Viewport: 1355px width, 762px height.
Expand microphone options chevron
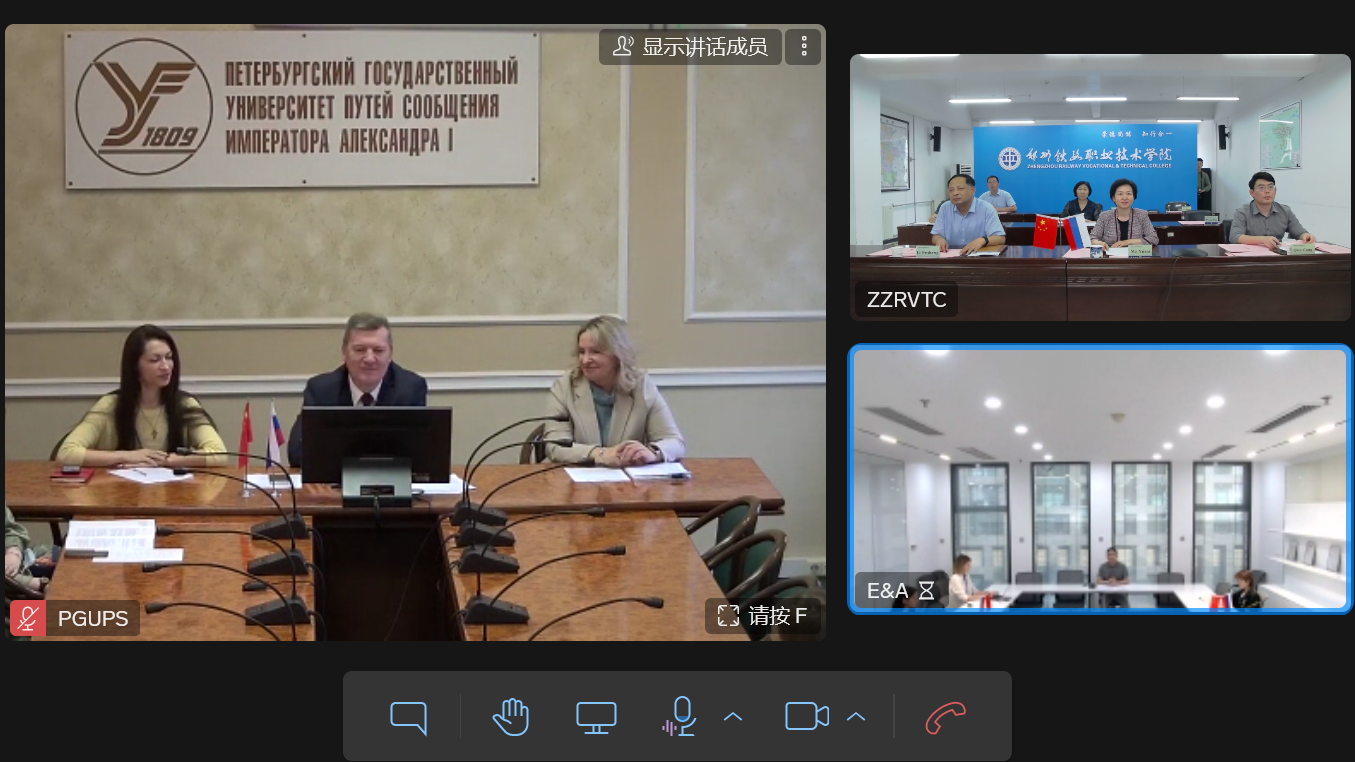pos(733,717)
